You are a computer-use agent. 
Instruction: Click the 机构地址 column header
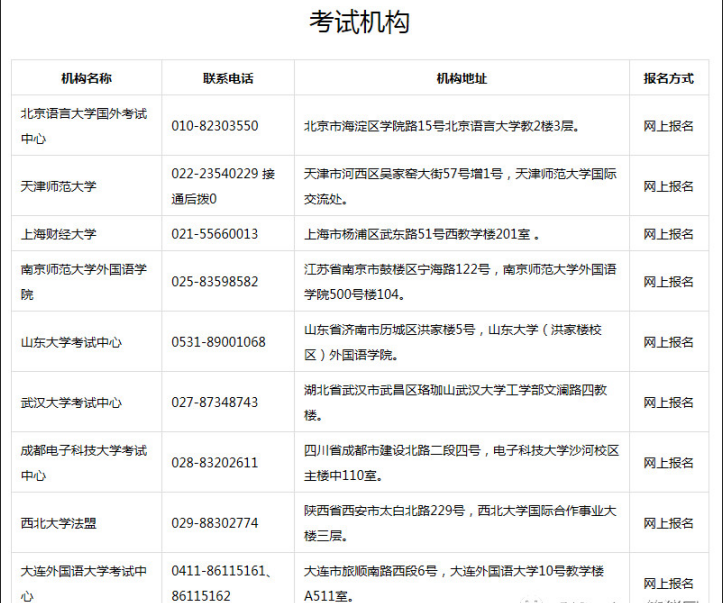click(462, 78)
